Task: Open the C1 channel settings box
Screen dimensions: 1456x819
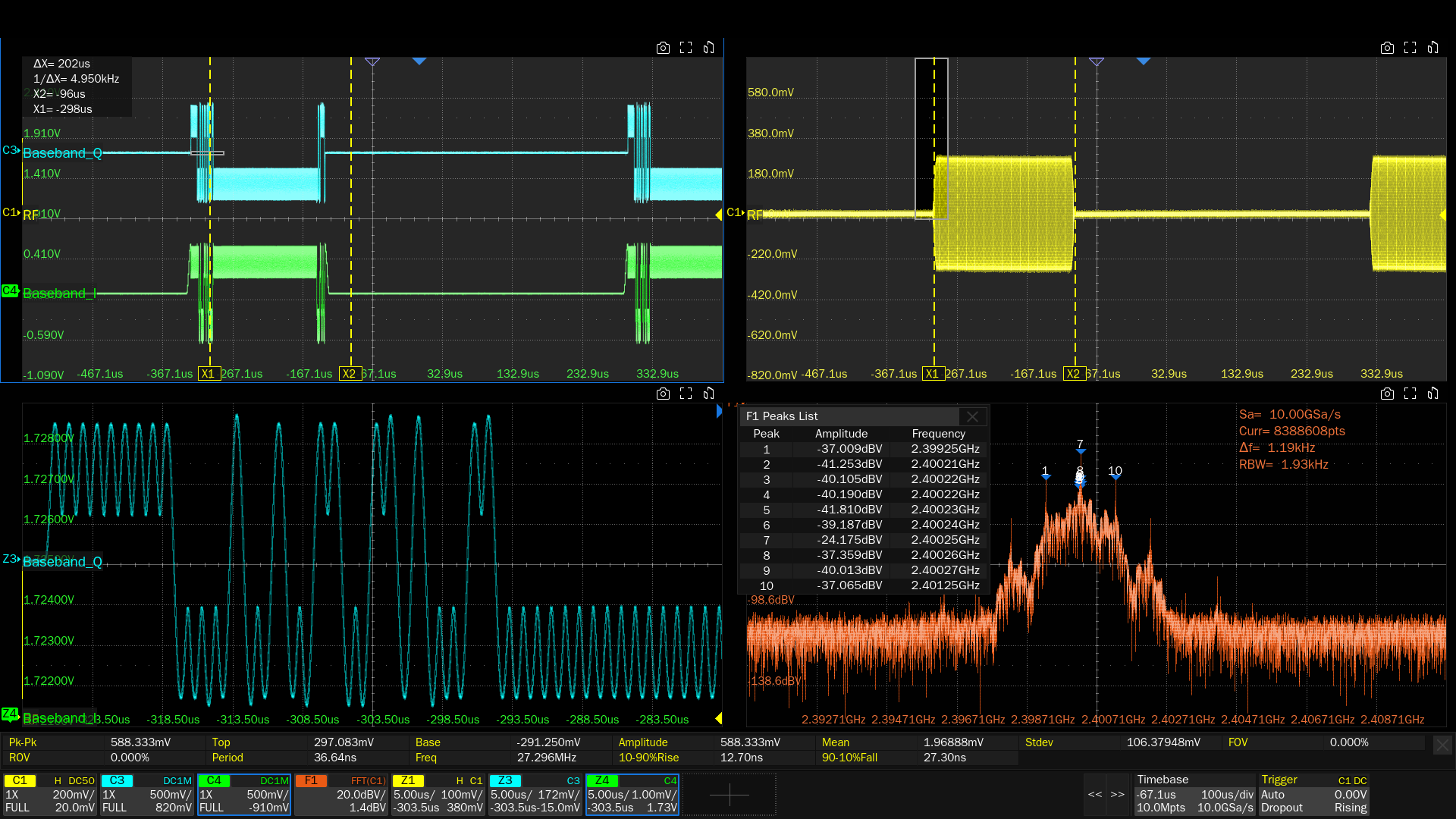Action: 50,794
